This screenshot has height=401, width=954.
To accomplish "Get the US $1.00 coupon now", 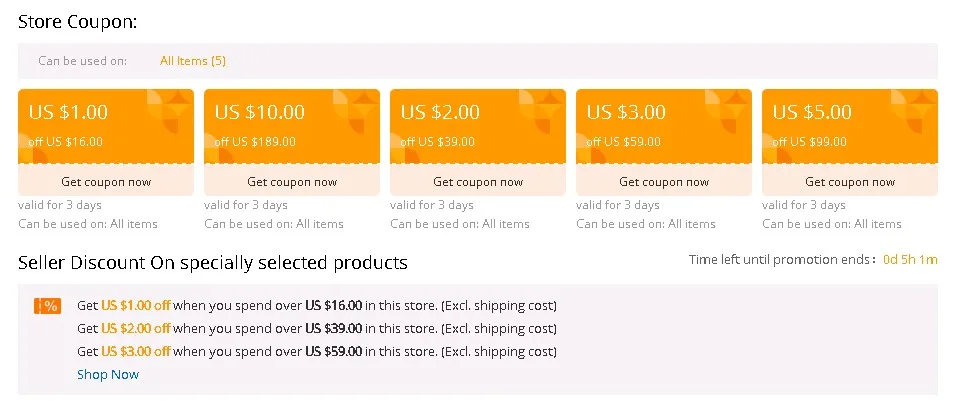I will pos(106,182).
